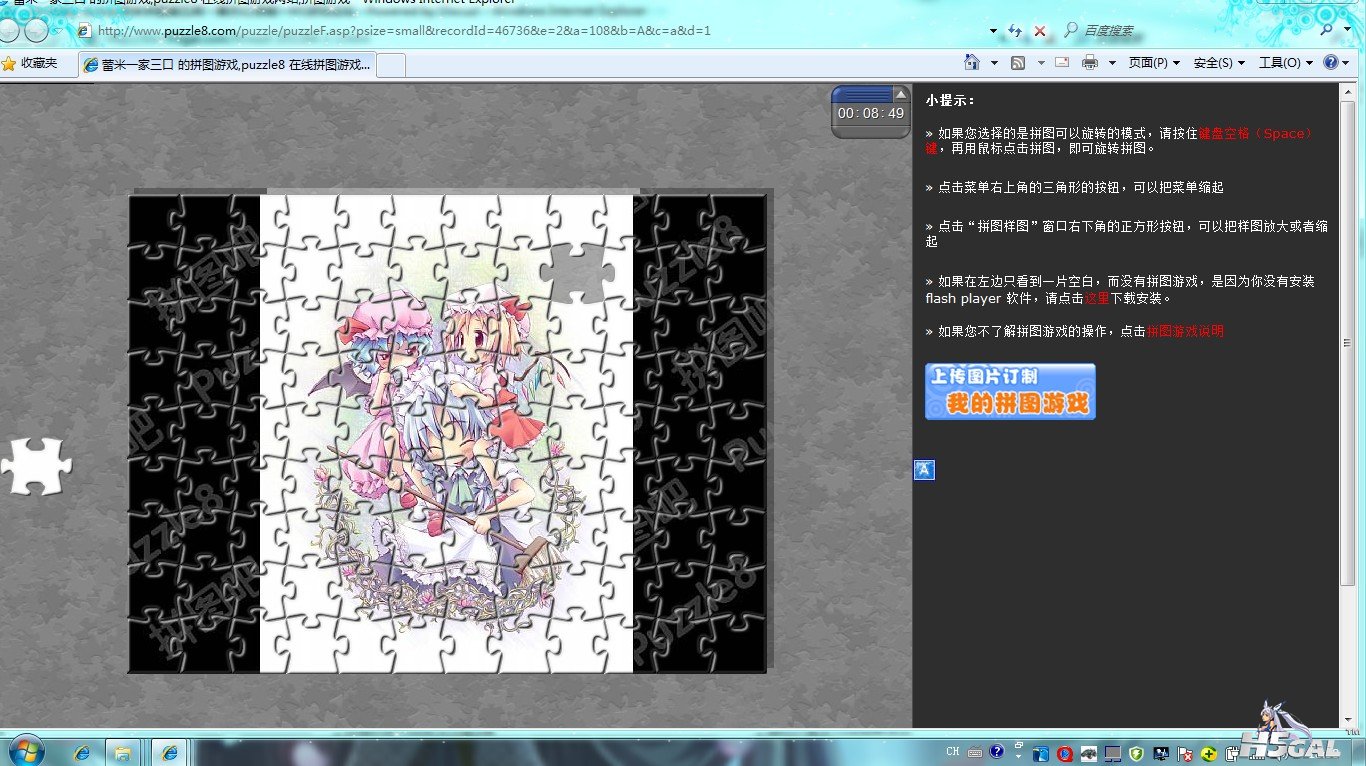Click the RSS feeds icon
The image size is (1366, 766).
tap(1018, 62)
